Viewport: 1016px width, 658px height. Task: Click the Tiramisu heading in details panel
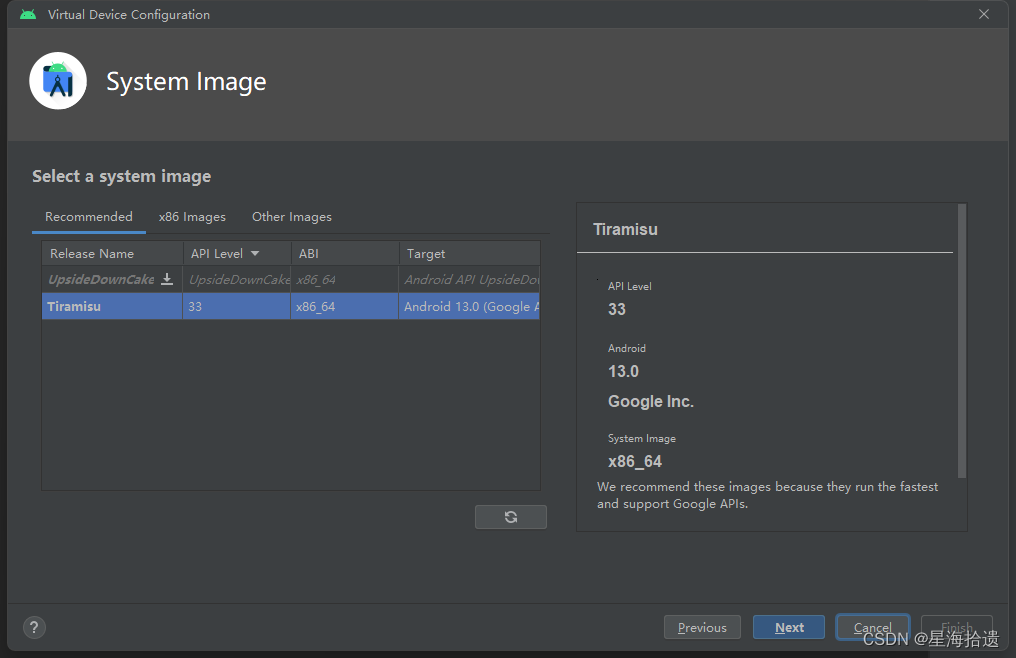pyautogui.click(x=625, y=229)
